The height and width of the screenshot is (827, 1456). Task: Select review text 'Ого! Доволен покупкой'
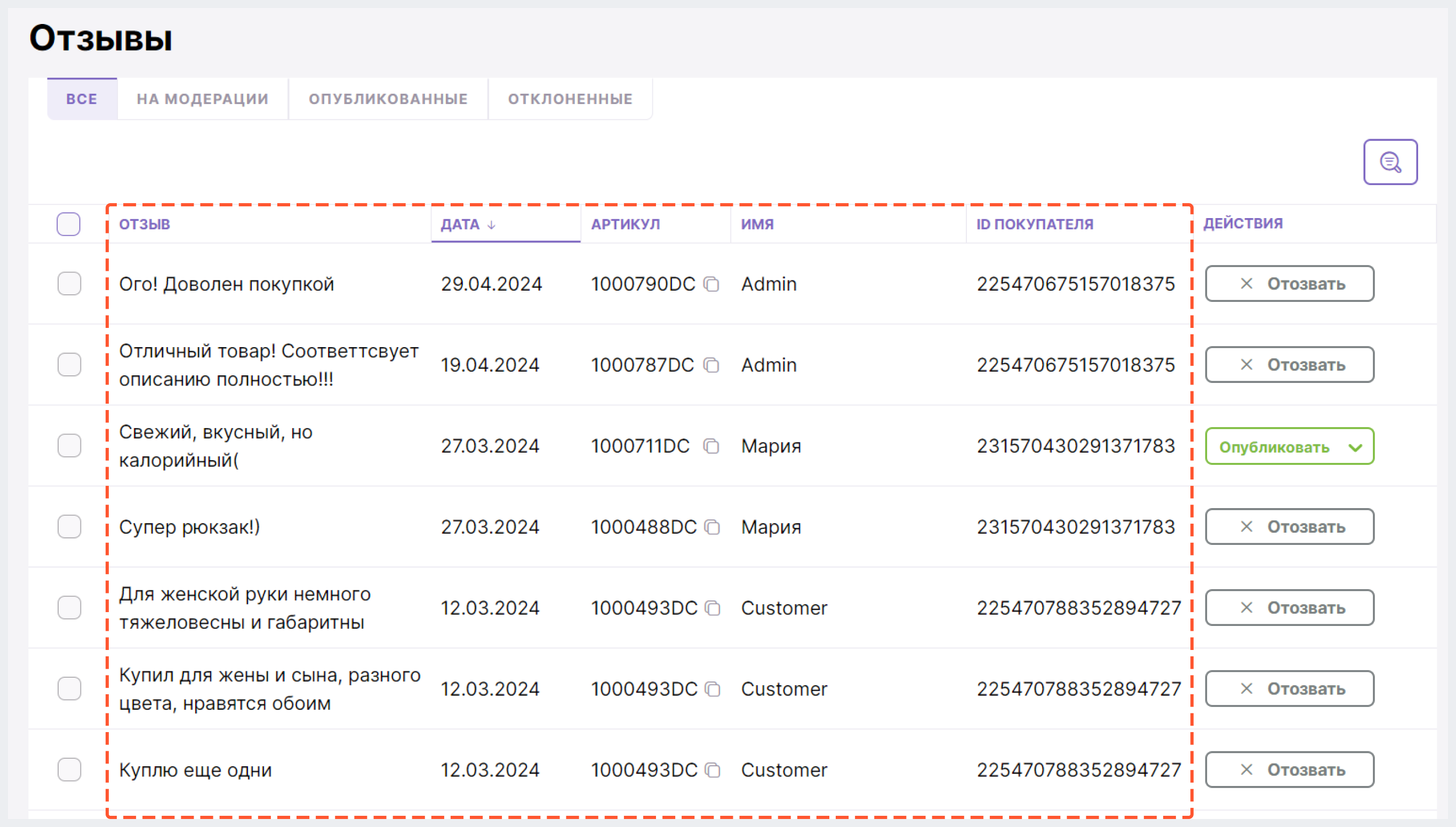[x=226, y=284]
